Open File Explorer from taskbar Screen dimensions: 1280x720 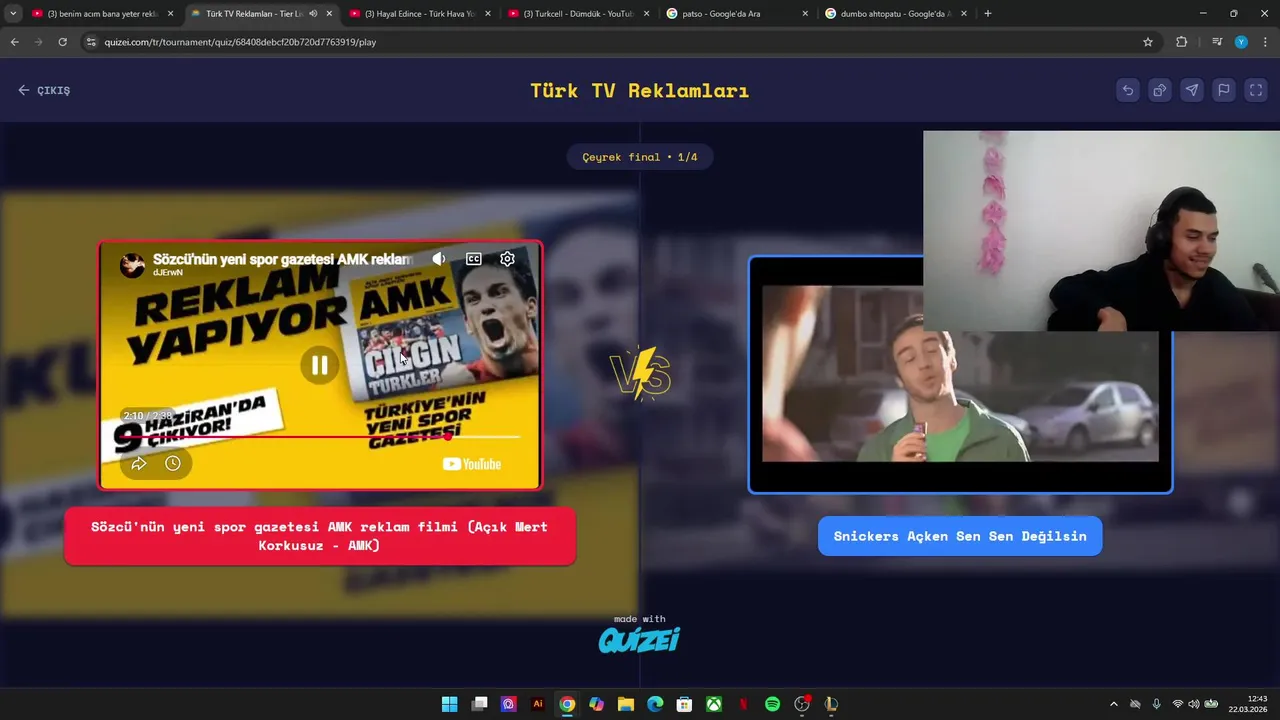(x=626, y=704)
